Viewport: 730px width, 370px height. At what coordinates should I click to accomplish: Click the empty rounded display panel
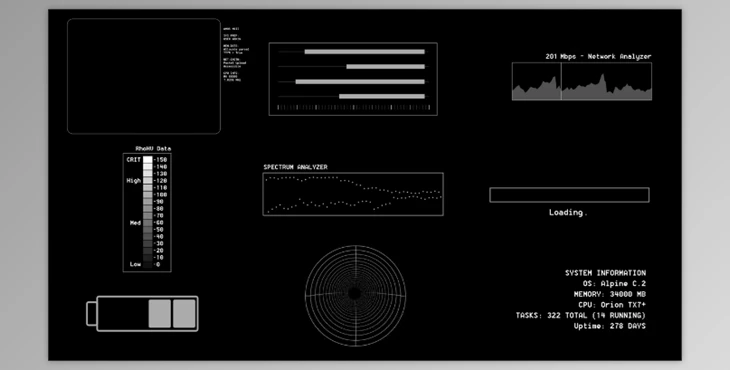144,76
